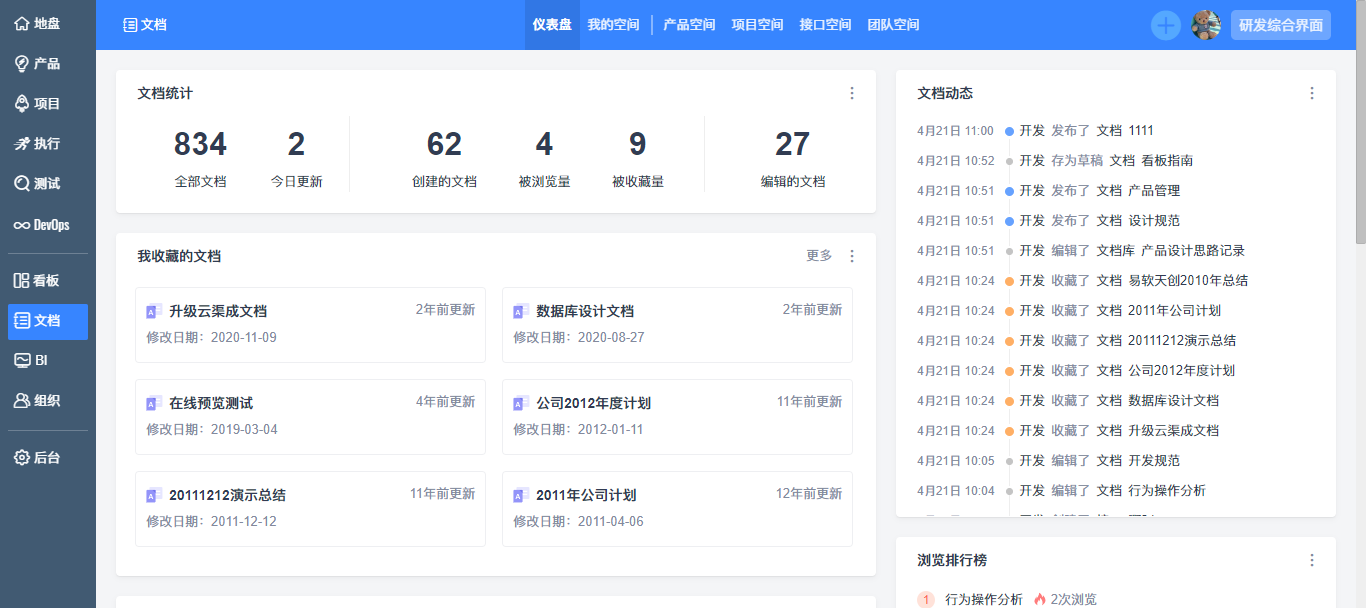Open the options menu of 文档动态 panel
The height and width of the screenshot is (608, 1366).
coord(1312,93)
